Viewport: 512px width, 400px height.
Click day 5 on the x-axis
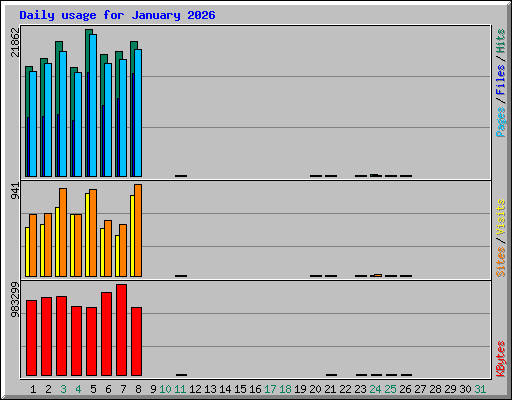(93, 389)
